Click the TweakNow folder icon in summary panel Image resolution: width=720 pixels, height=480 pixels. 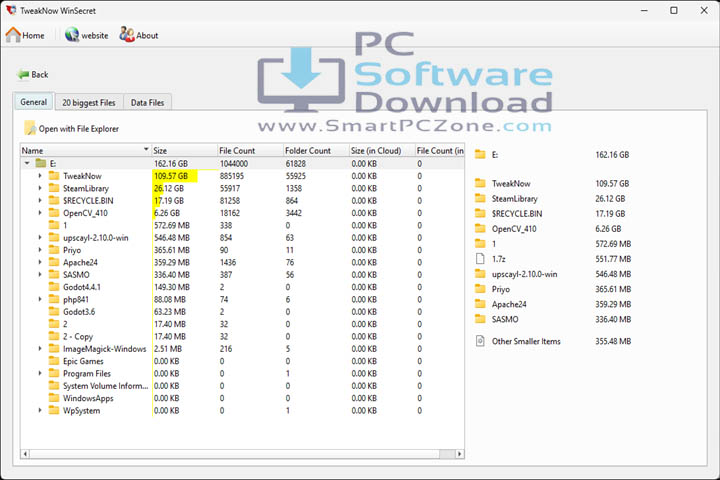click(480, 183)
